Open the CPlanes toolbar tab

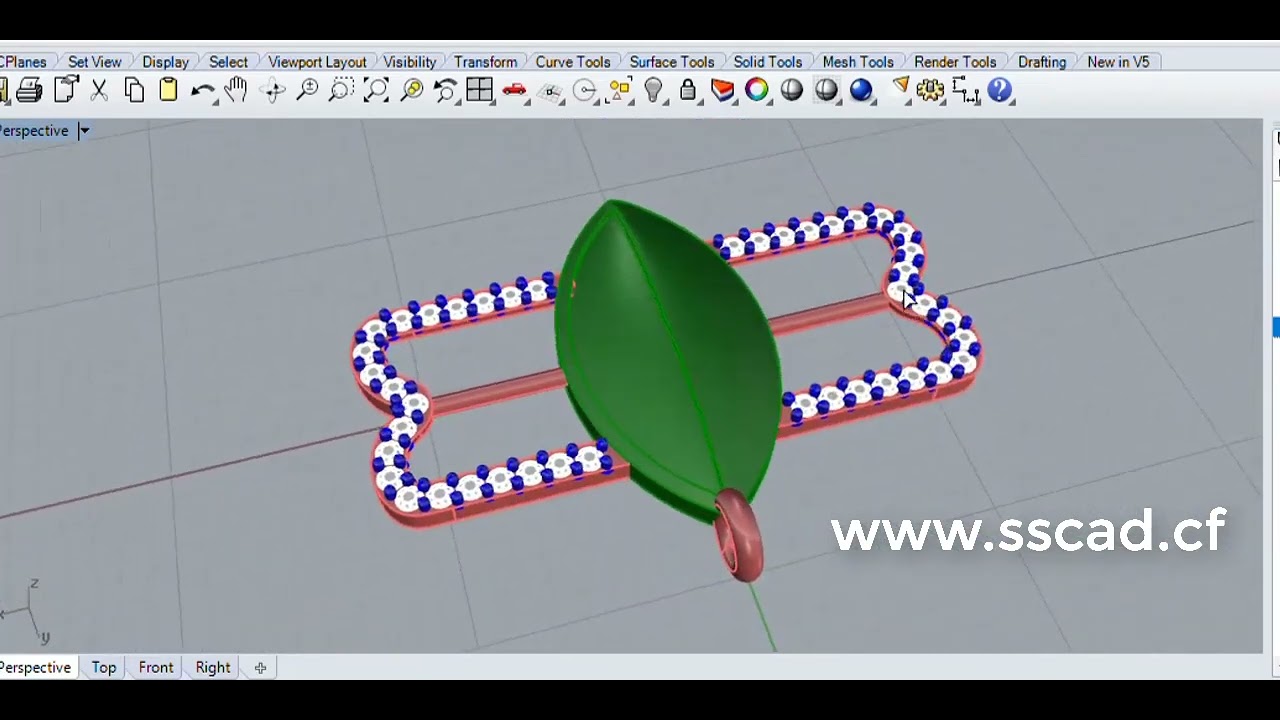coord(22,62)
